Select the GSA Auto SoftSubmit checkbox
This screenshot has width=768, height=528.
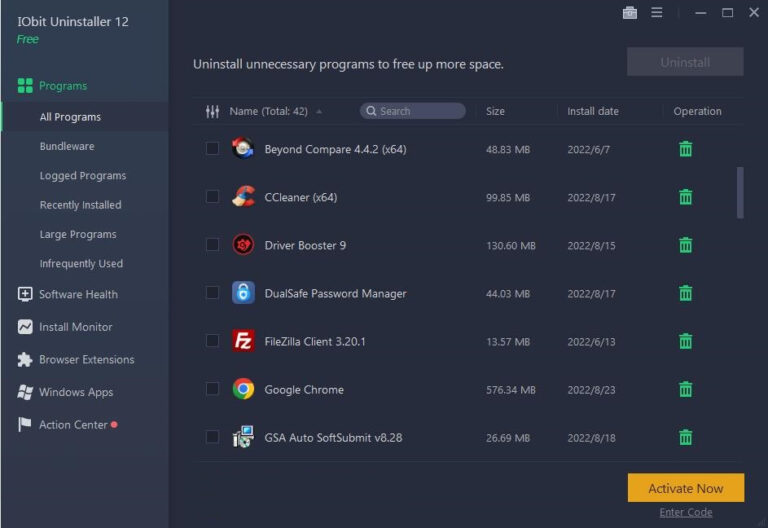click(212, 437)
